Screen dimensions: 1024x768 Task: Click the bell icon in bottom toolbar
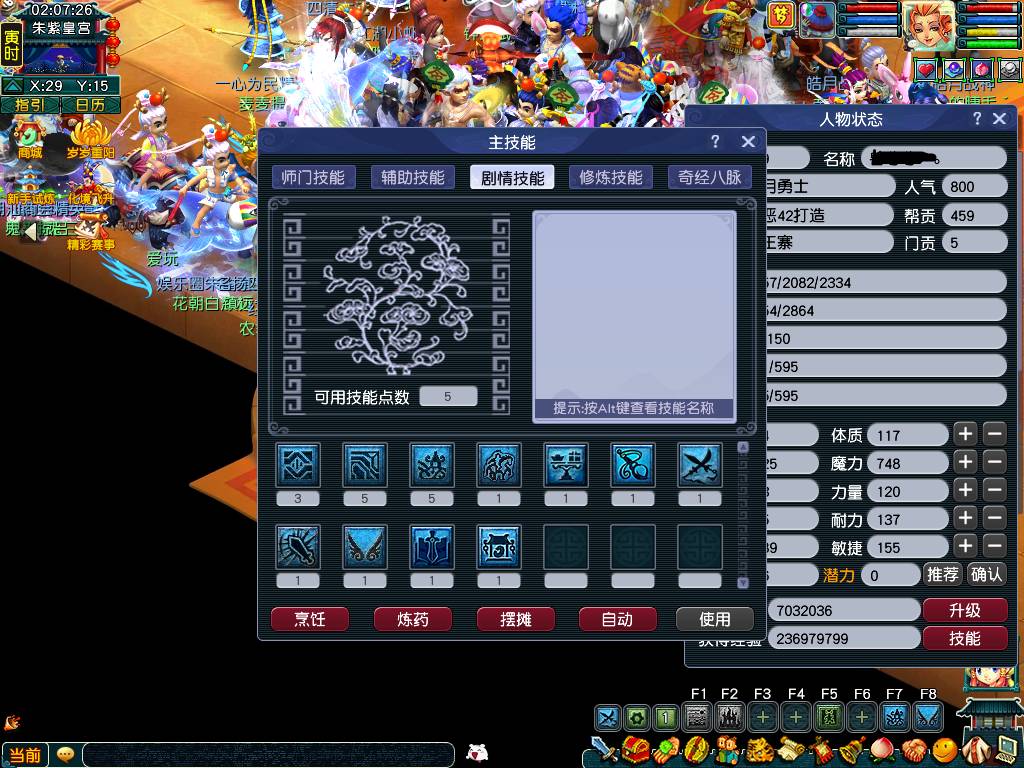[x=852, y=752]
